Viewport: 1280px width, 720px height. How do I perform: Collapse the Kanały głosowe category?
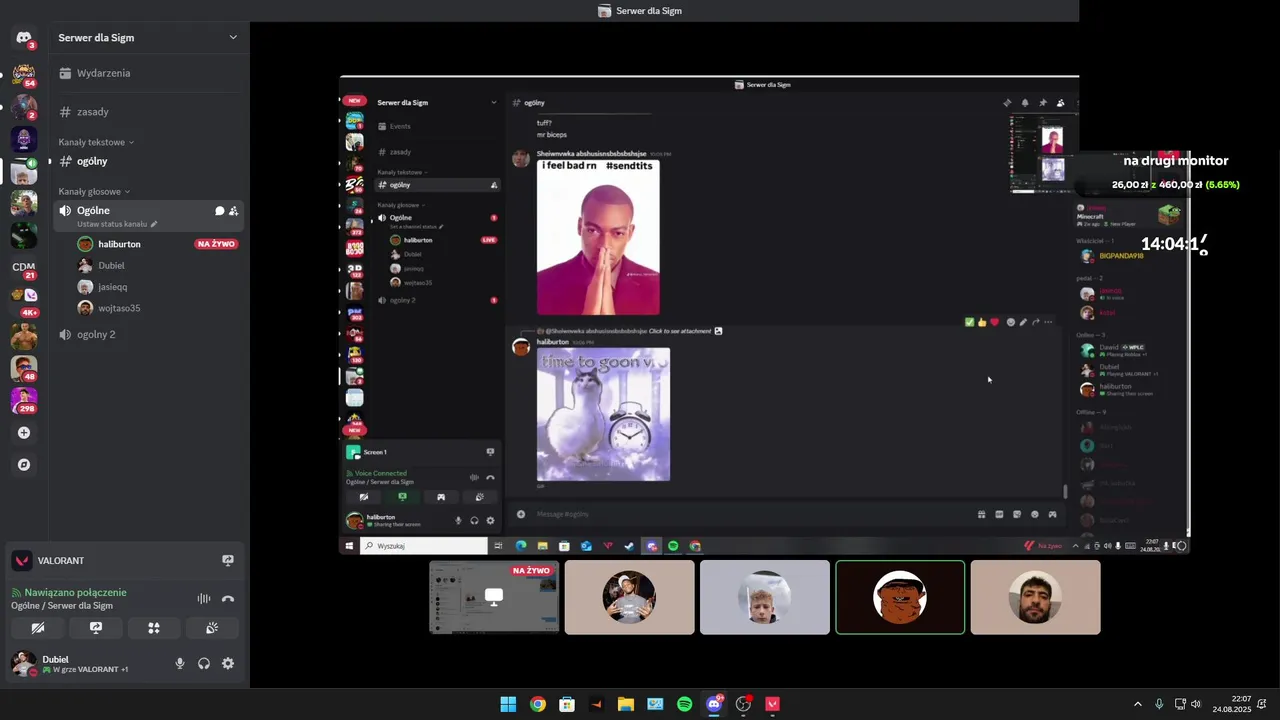point(94,191)
